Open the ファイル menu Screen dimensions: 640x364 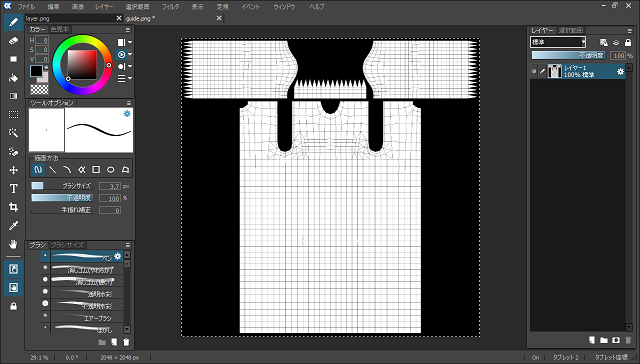(26, 7)
